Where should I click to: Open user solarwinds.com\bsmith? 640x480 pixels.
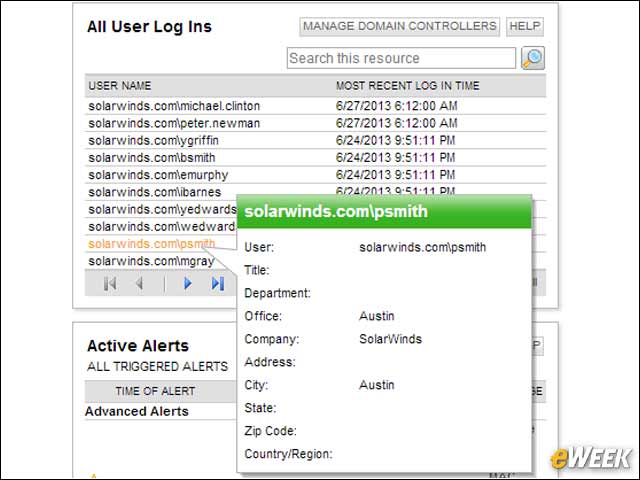(152, 158)
